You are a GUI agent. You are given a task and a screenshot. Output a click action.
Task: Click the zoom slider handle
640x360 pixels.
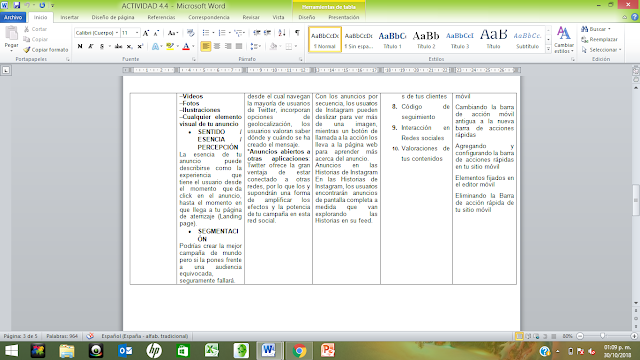602,336
